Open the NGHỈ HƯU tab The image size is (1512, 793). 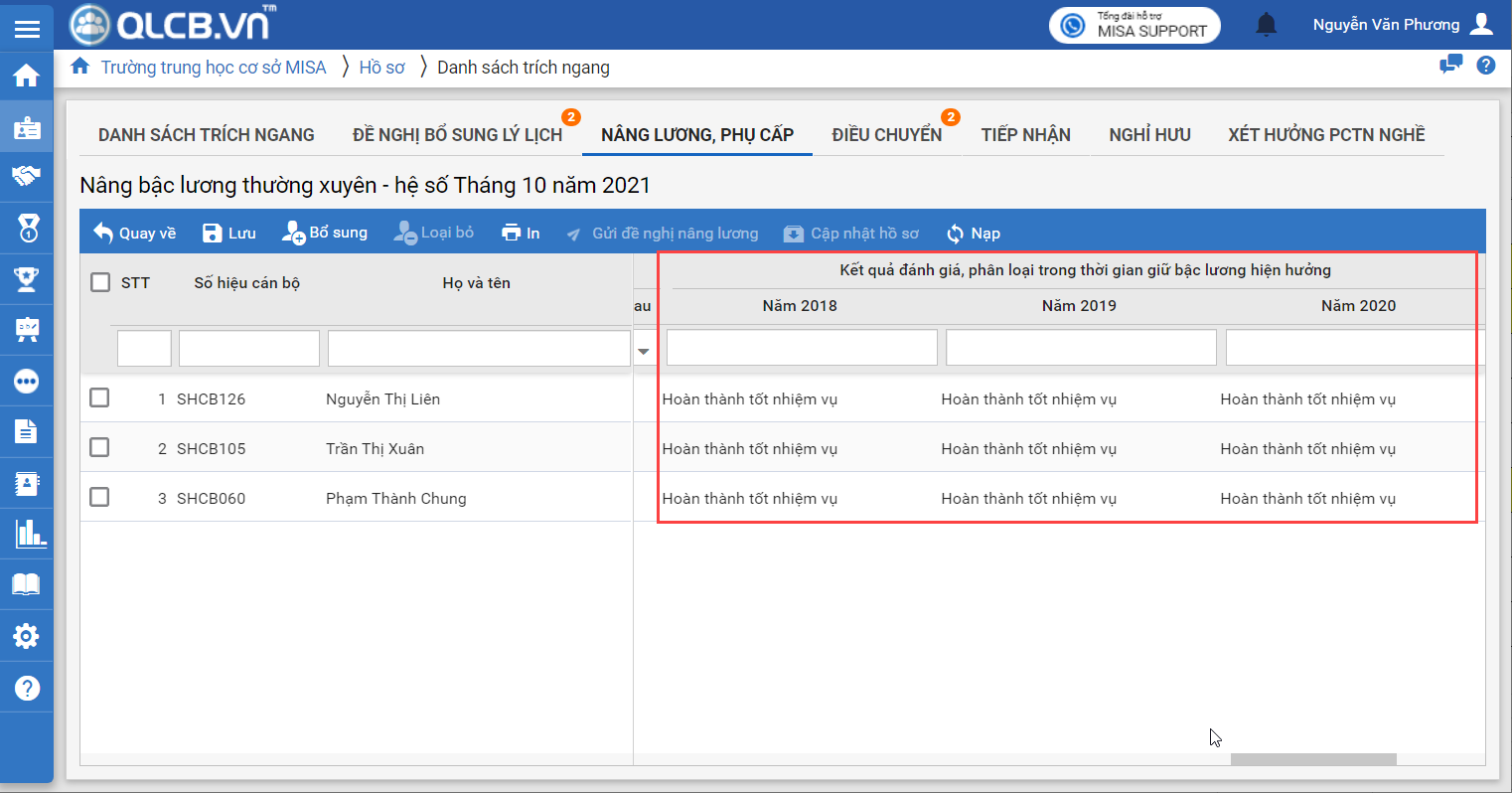click(x=1149, y=135)
